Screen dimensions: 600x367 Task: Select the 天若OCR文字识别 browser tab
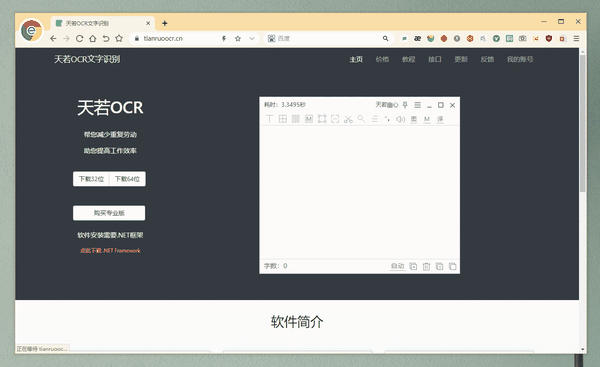[x=103, y=23]
